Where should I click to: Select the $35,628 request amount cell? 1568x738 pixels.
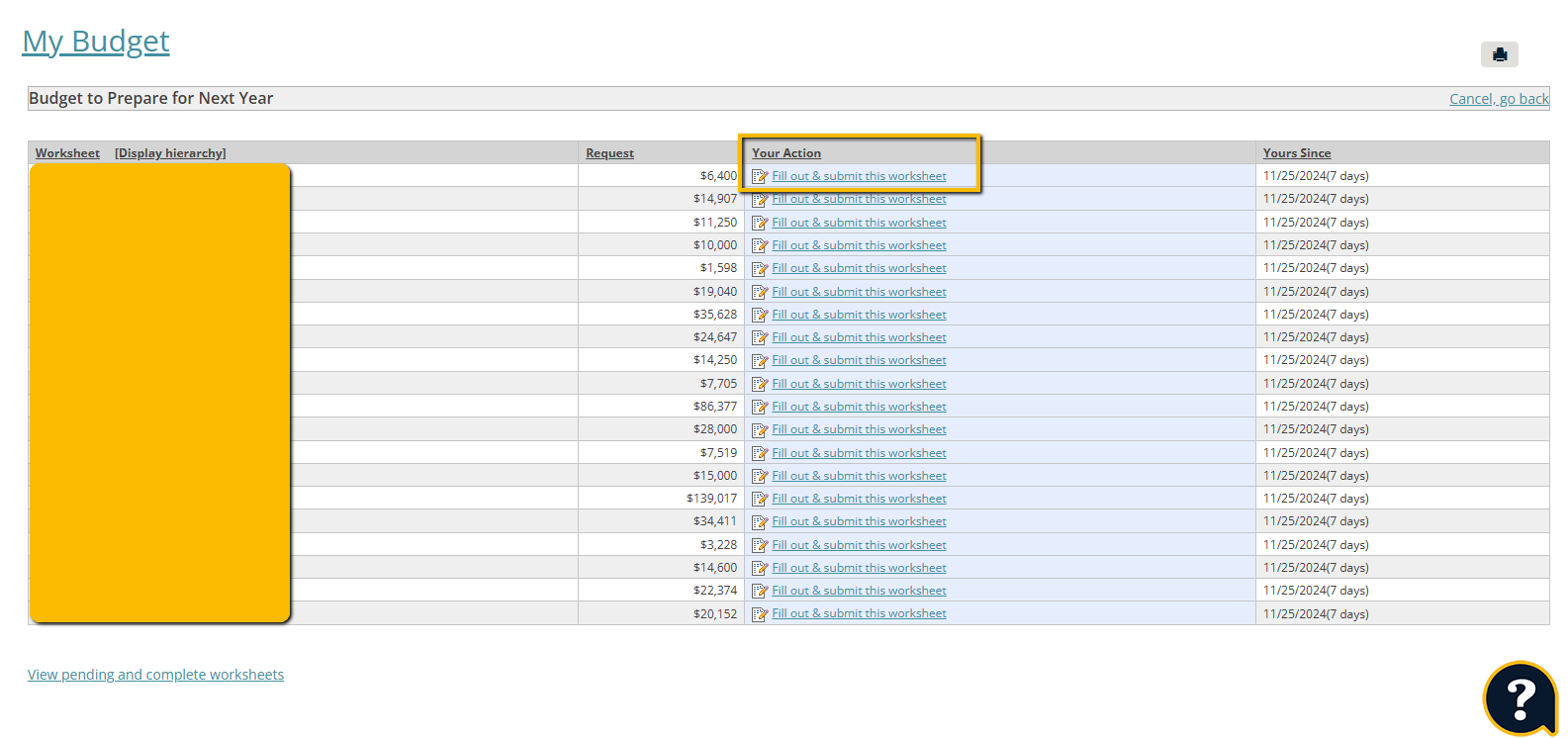point(661,315)
